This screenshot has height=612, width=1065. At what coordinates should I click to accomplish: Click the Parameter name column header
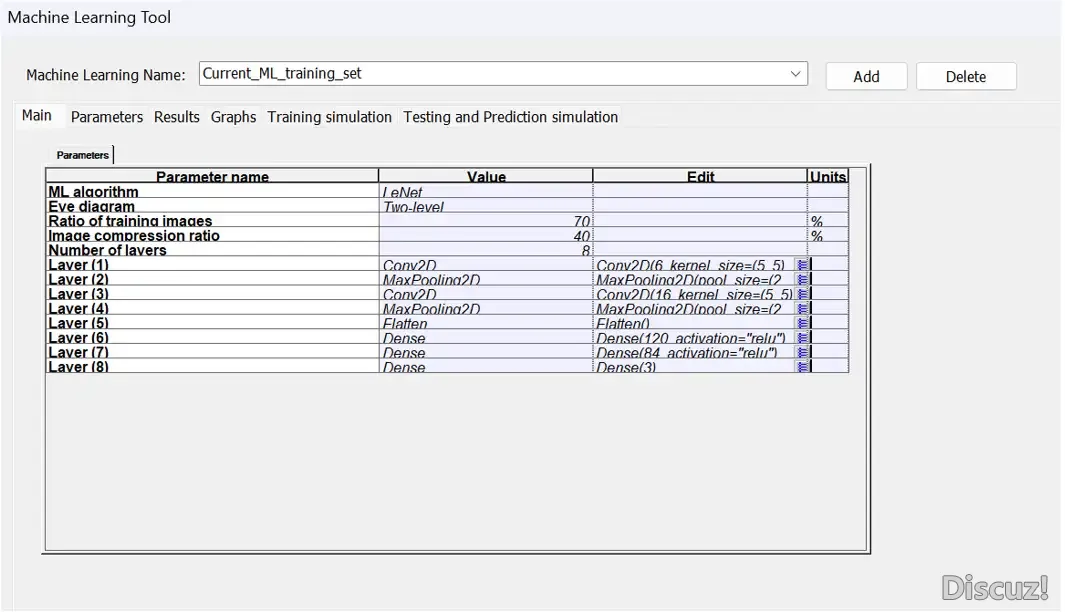click(212, 176)
